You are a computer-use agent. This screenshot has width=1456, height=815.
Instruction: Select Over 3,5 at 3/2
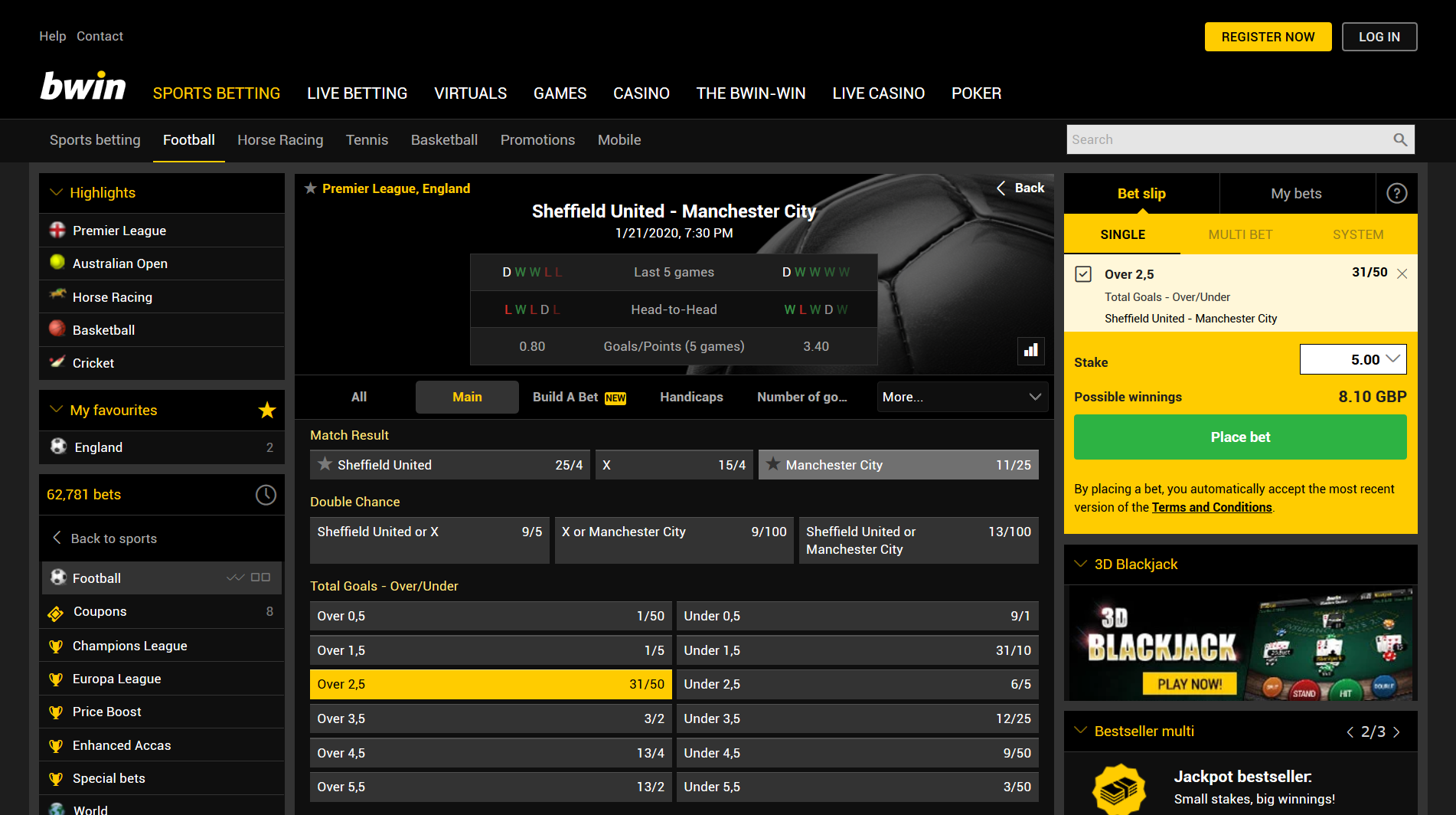491,718
